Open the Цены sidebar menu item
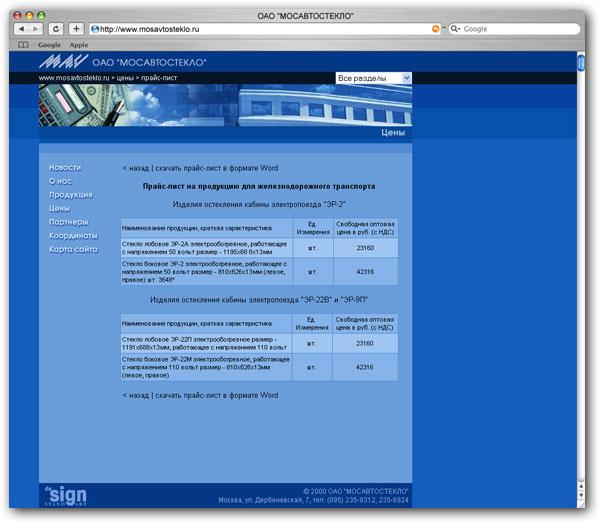Viewport: 600px width, 523px height. [59, 208]
